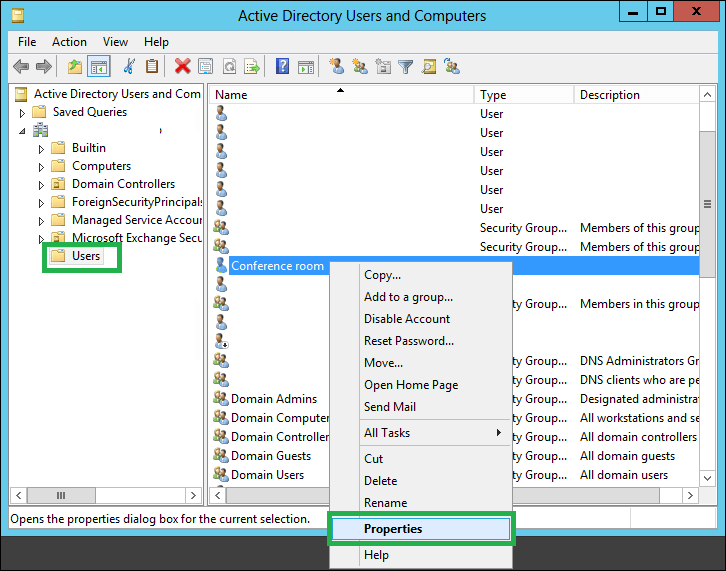
Task: Choose Rename from context menu
Action: 420,502
